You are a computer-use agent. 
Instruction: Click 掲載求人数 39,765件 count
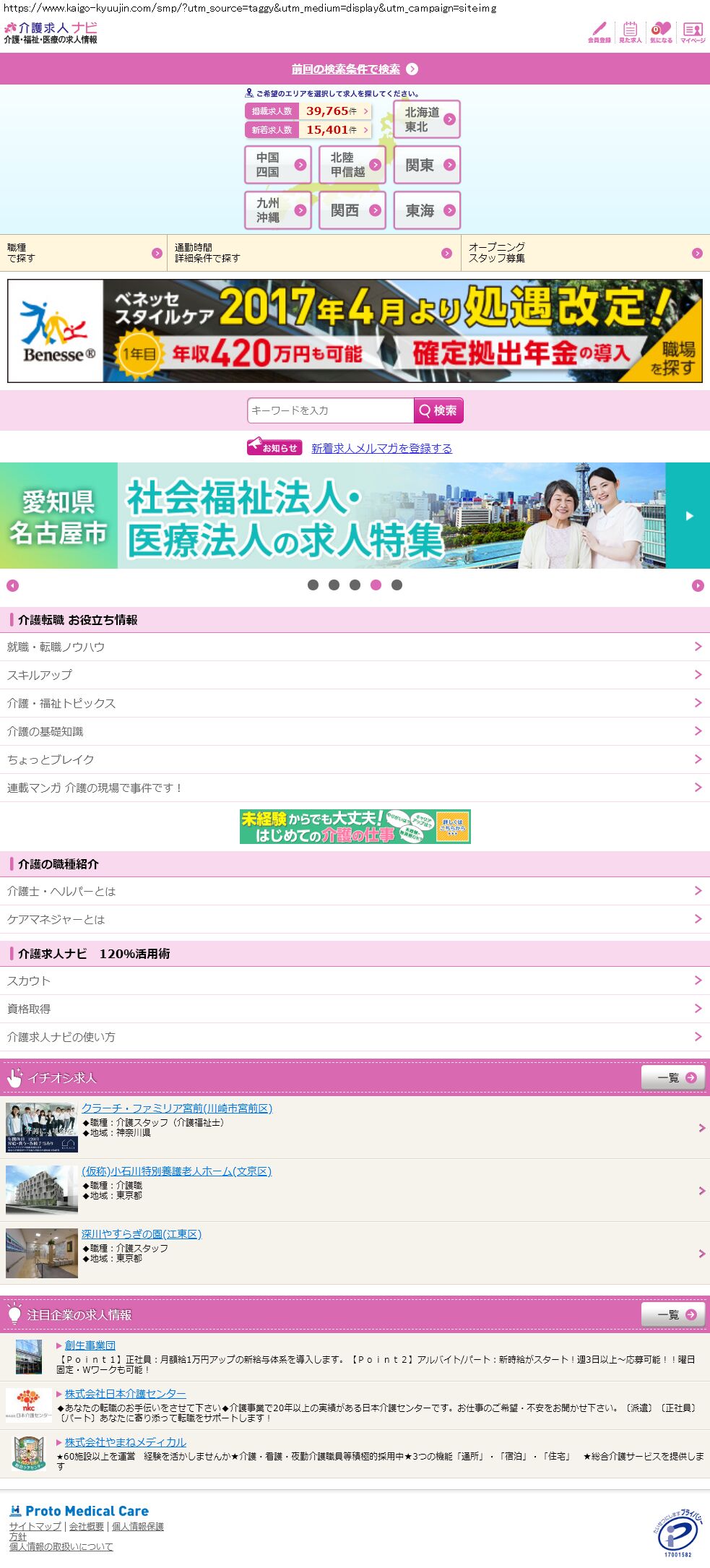point(308,111)
